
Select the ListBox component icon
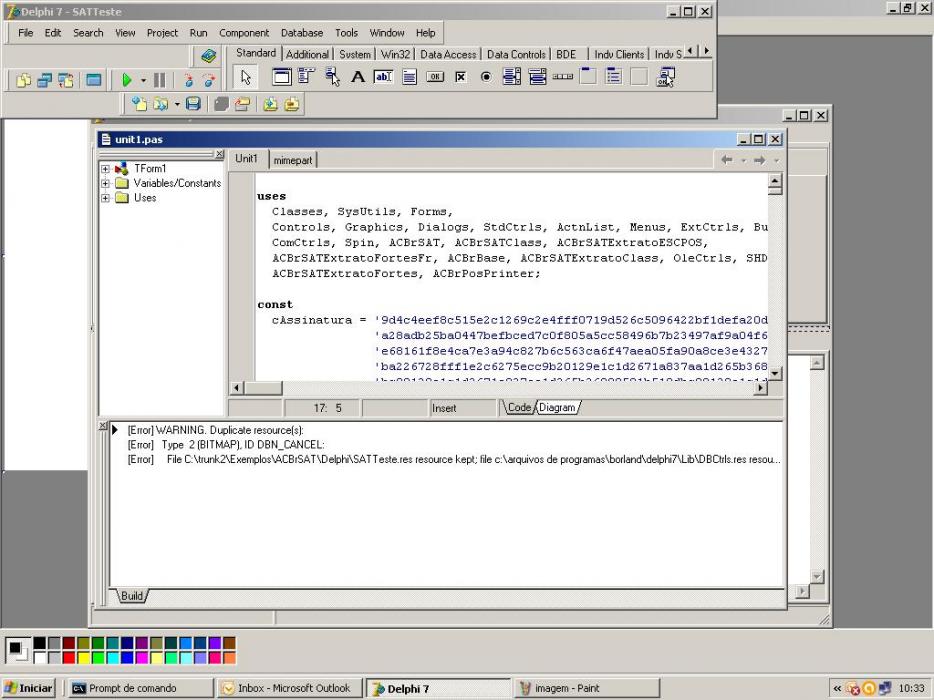pos(512,76)
